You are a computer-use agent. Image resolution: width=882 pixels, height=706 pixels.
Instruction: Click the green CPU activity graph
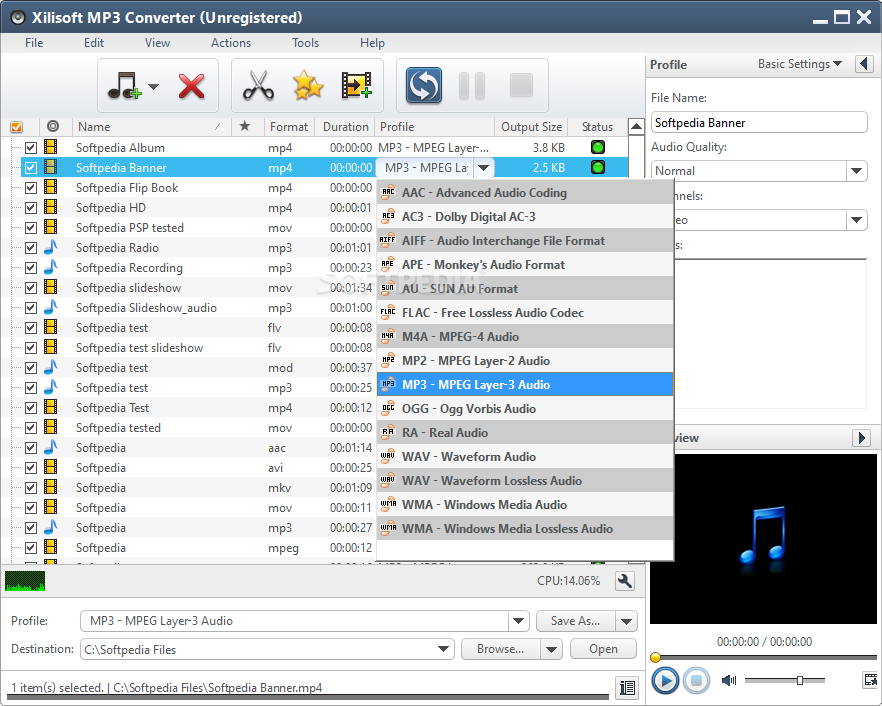click(25, 581)
